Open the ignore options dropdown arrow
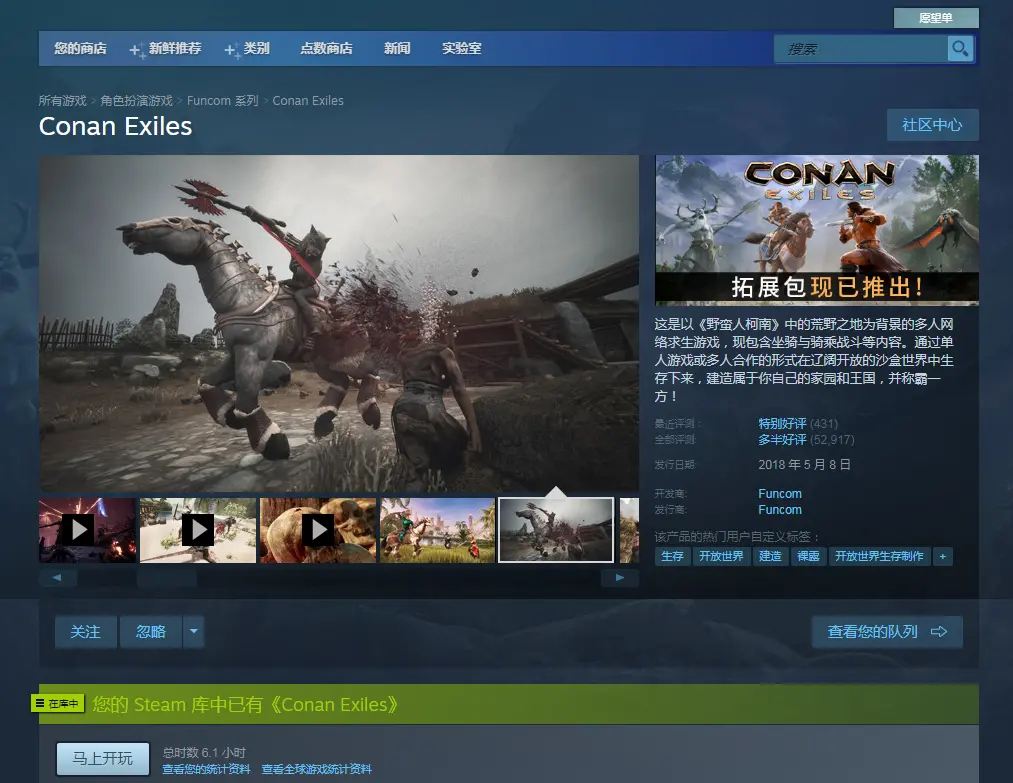The height and width of the screenshot is (783, 1013). point(194,632)
